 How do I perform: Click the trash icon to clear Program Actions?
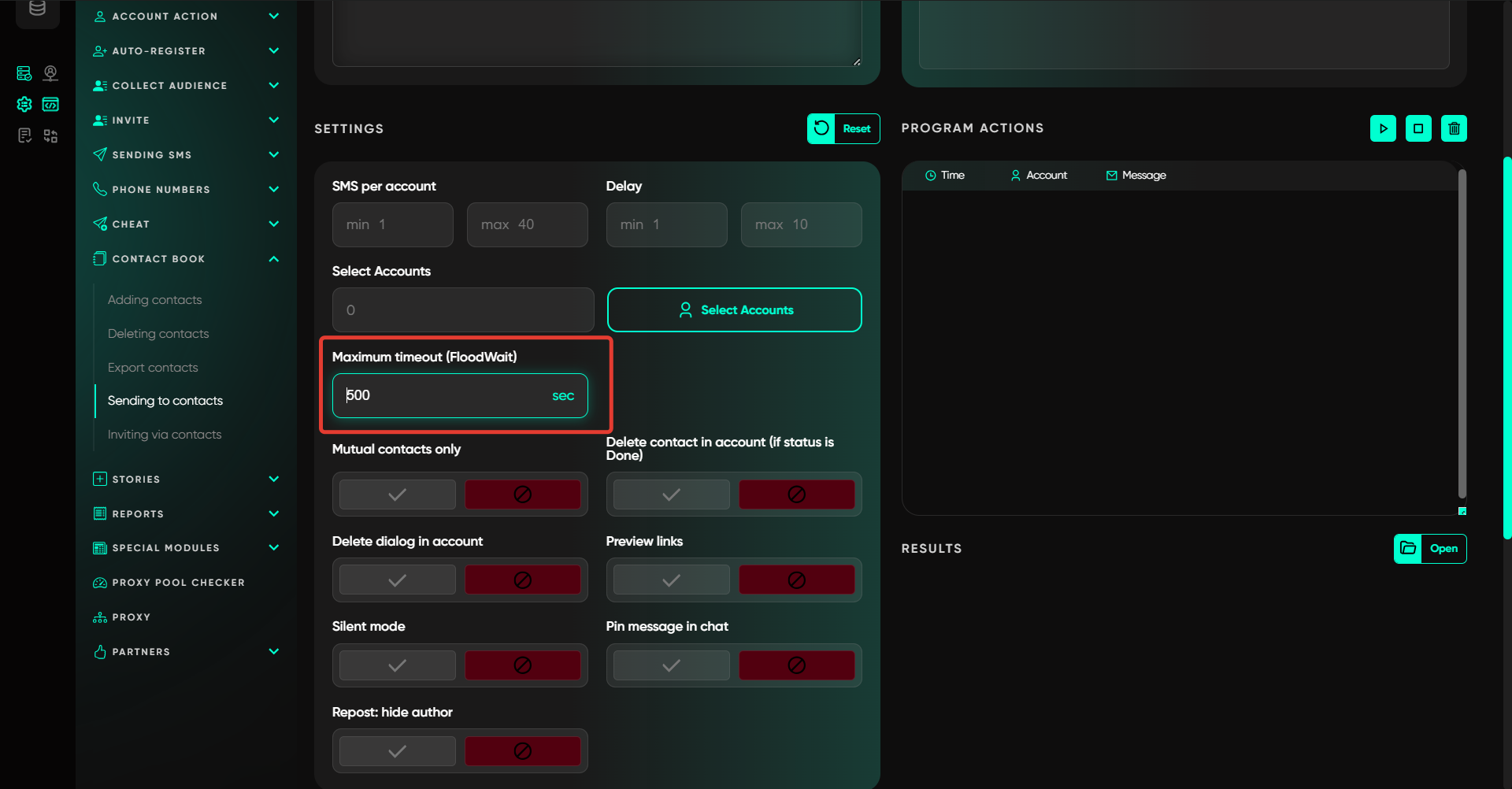pos(1454,128)
